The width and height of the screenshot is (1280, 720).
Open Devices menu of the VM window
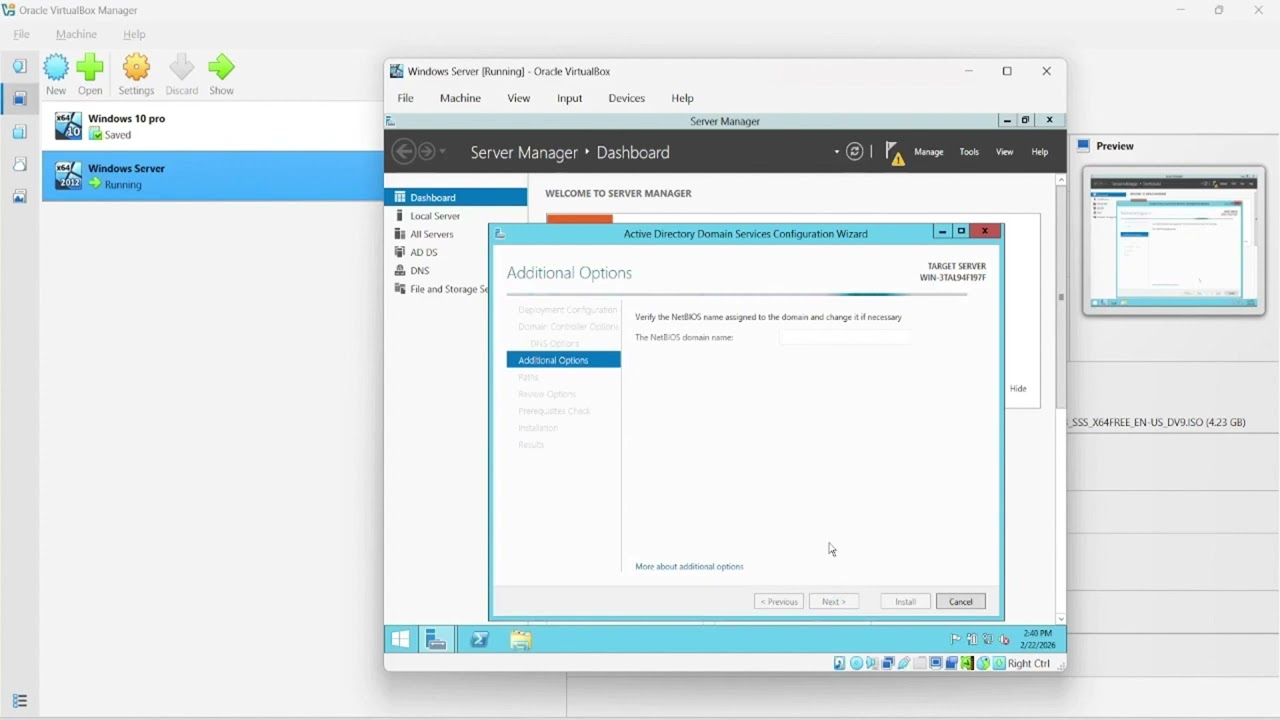pyautogui.click(x=627, y=98)
